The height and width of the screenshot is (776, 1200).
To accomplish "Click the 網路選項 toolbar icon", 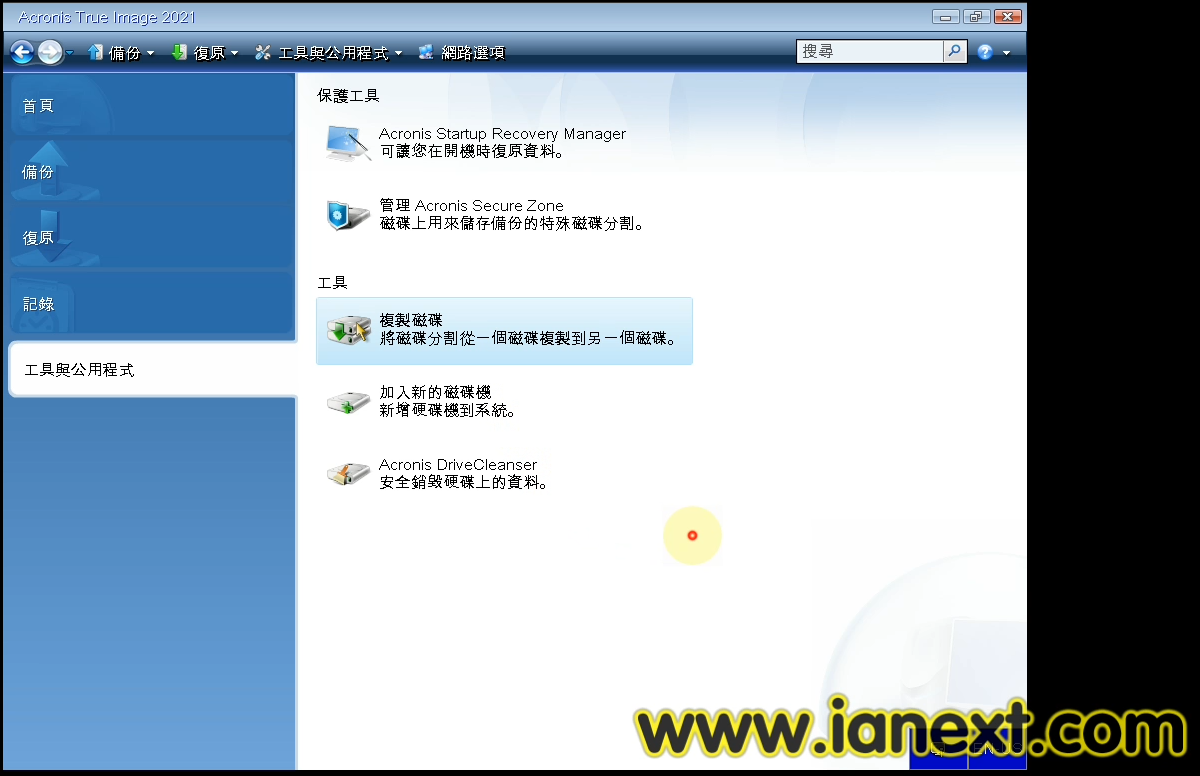I will click(x=426, y=52).
